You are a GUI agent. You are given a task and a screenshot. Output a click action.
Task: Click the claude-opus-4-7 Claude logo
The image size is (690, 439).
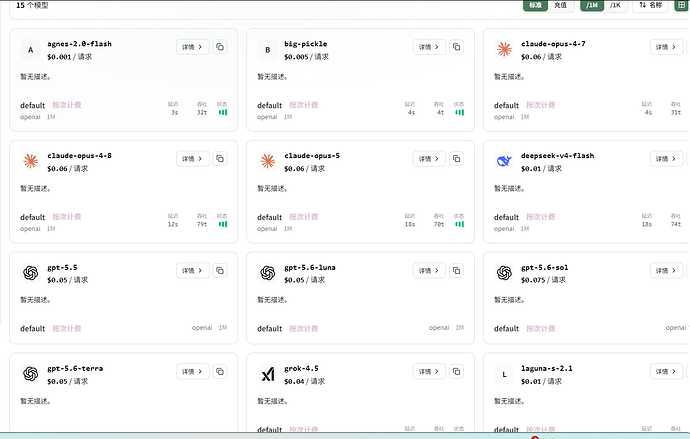tap(504, 49)
